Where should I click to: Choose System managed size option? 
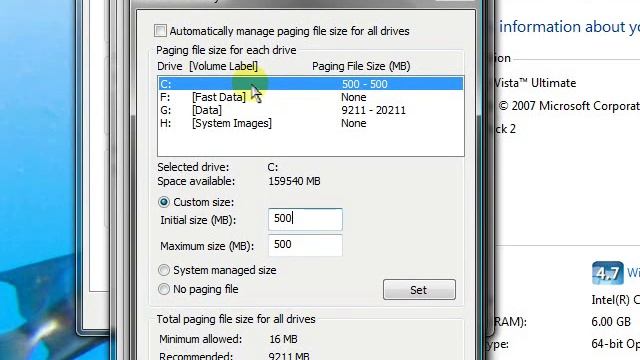coord(164,270)
